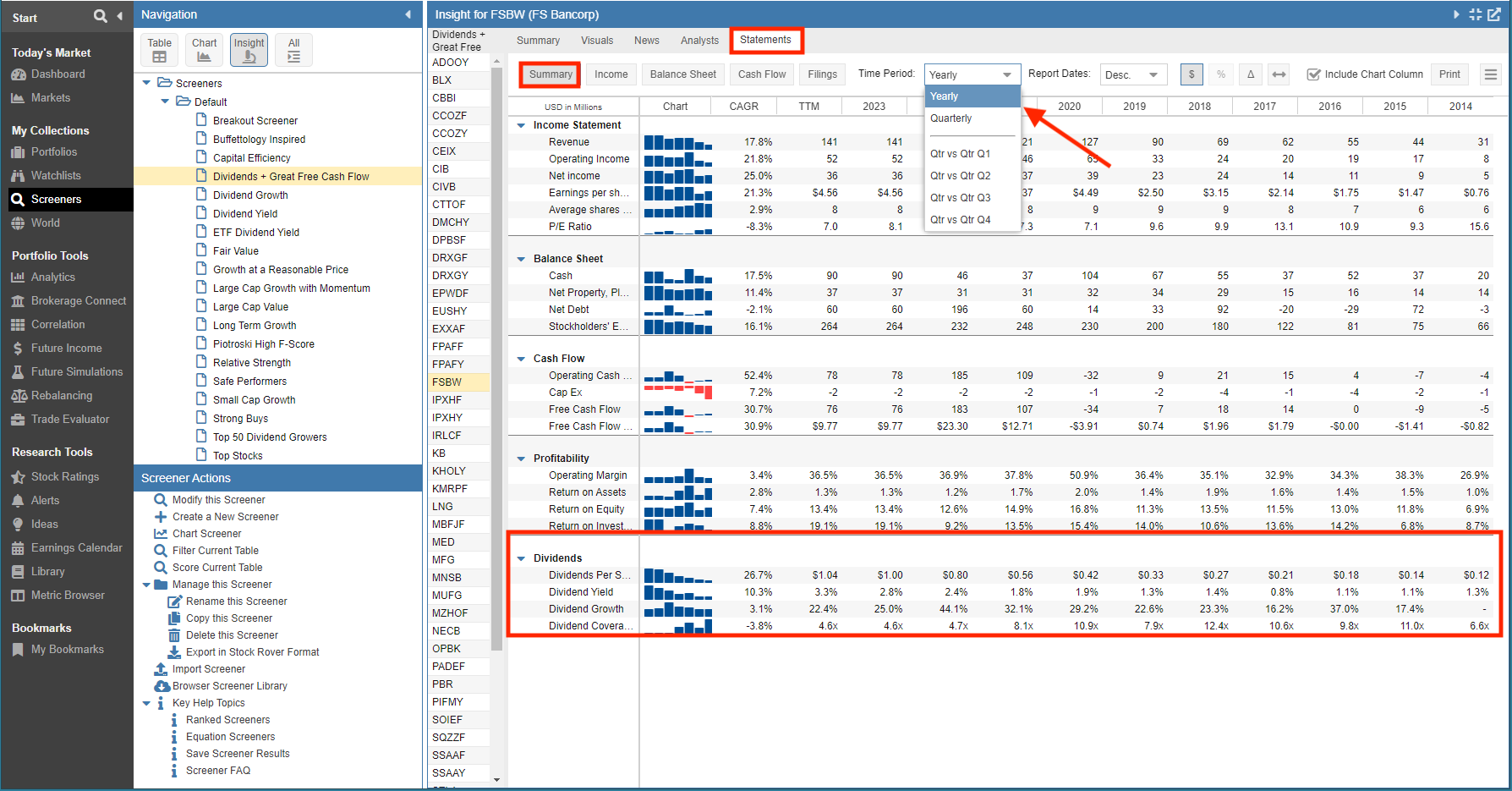The width and height of the screenshot is (1512, 791).
Task: Open Watchlists binoculars icon
Action: (x=19, y=176)
